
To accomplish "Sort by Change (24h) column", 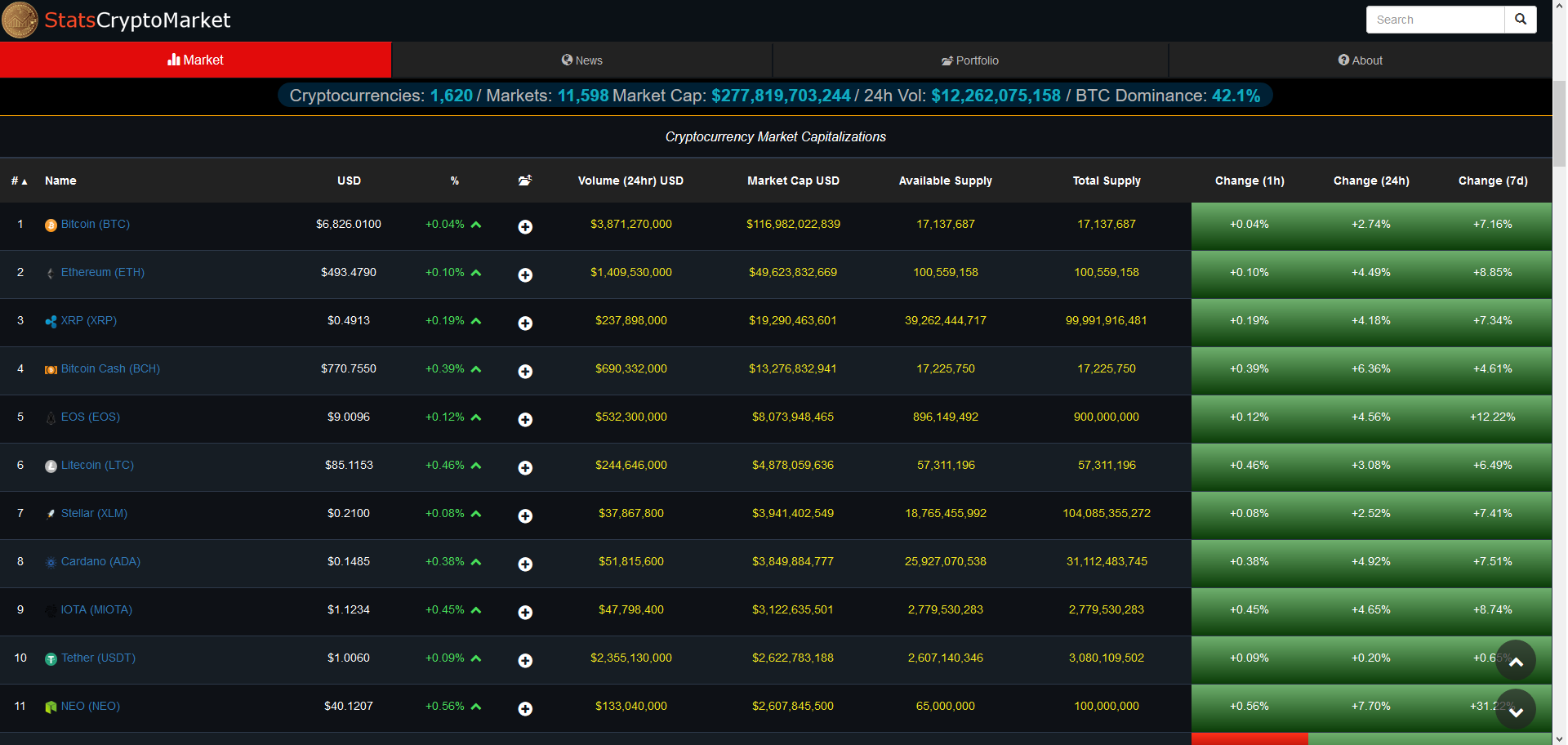I will (x=1371, y=181).
